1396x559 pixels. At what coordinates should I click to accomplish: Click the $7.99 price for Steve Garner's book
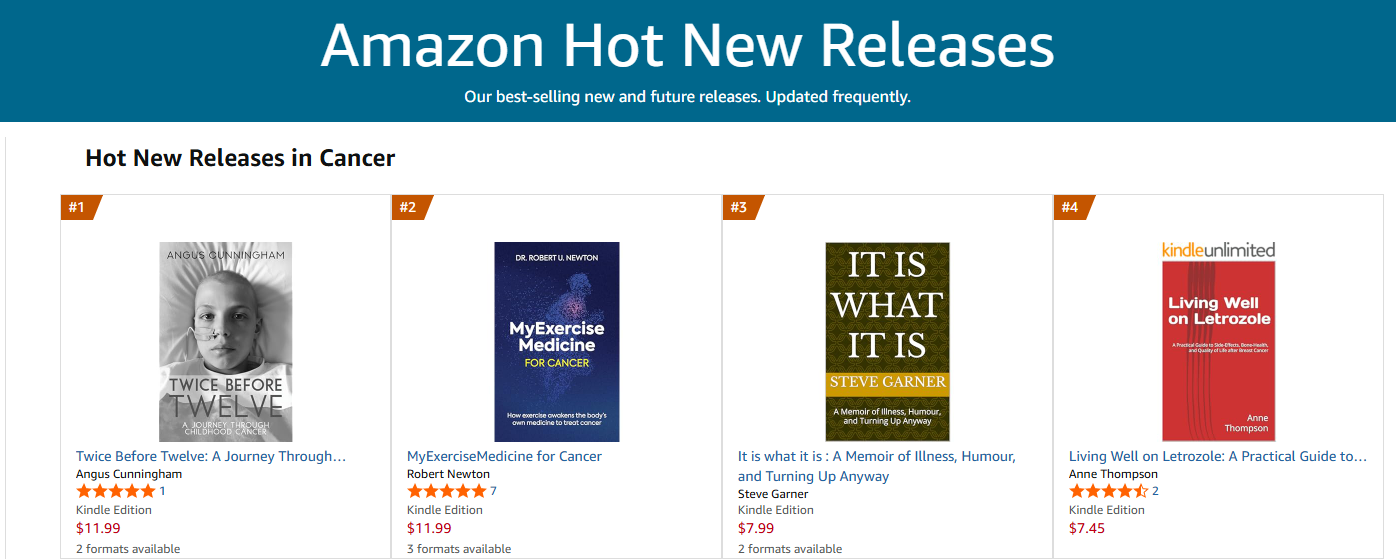click(756, 528)
